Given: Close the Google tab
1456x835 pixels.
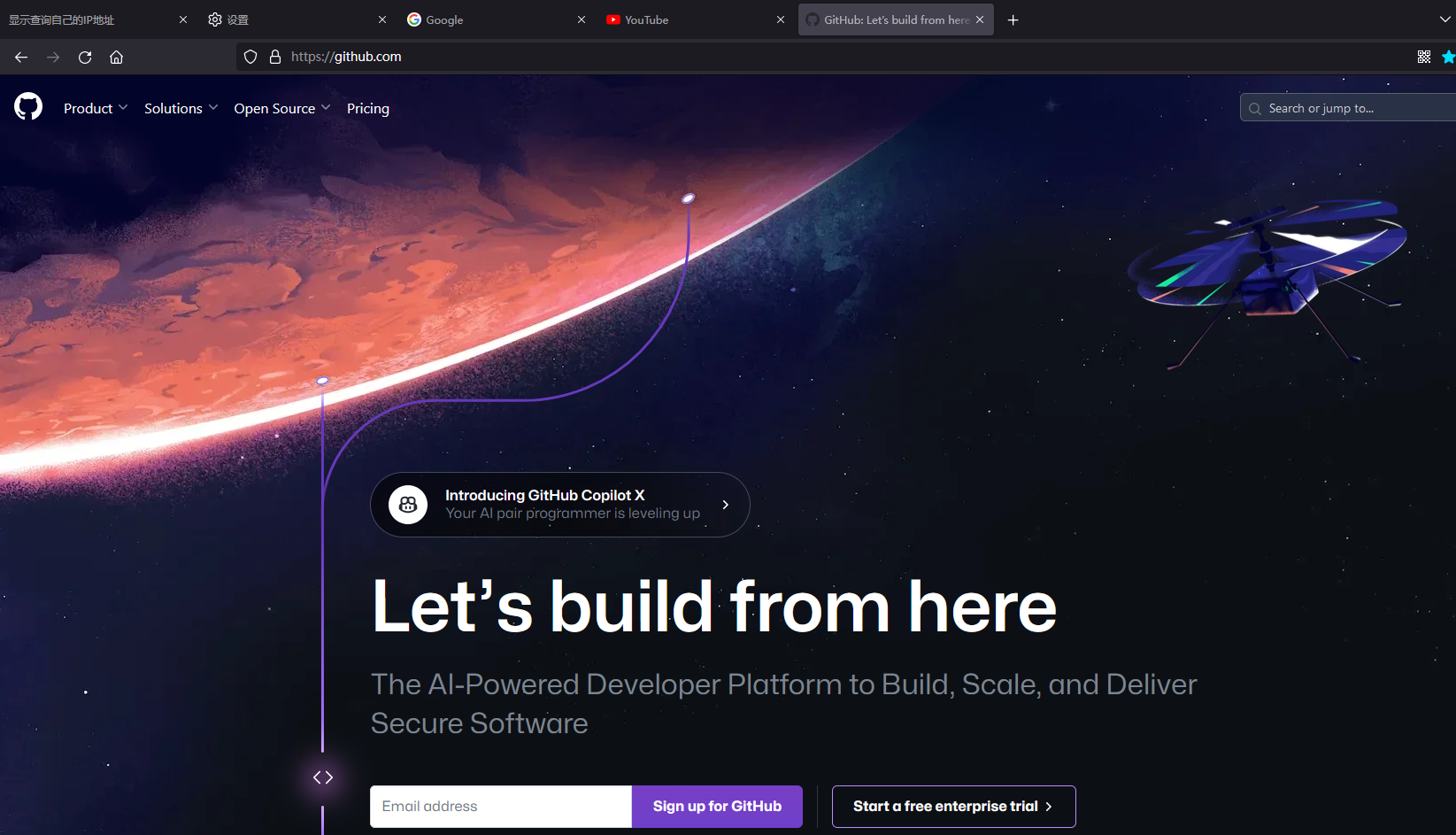Looking at the screenshot, I should click(582, 19).
